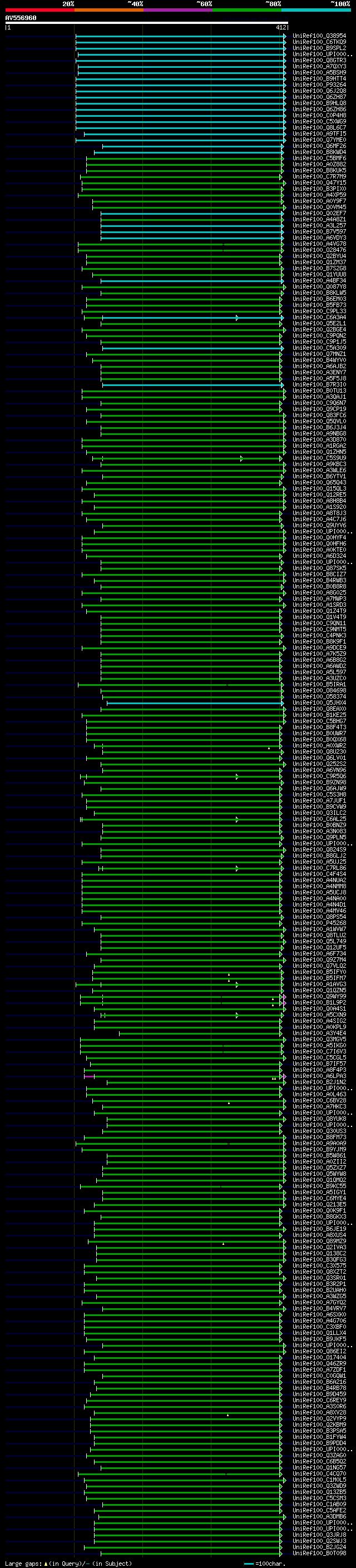
Task: Click the cyan alignment bar for UniRef100_B7R3I0
Action: (193, 385)
